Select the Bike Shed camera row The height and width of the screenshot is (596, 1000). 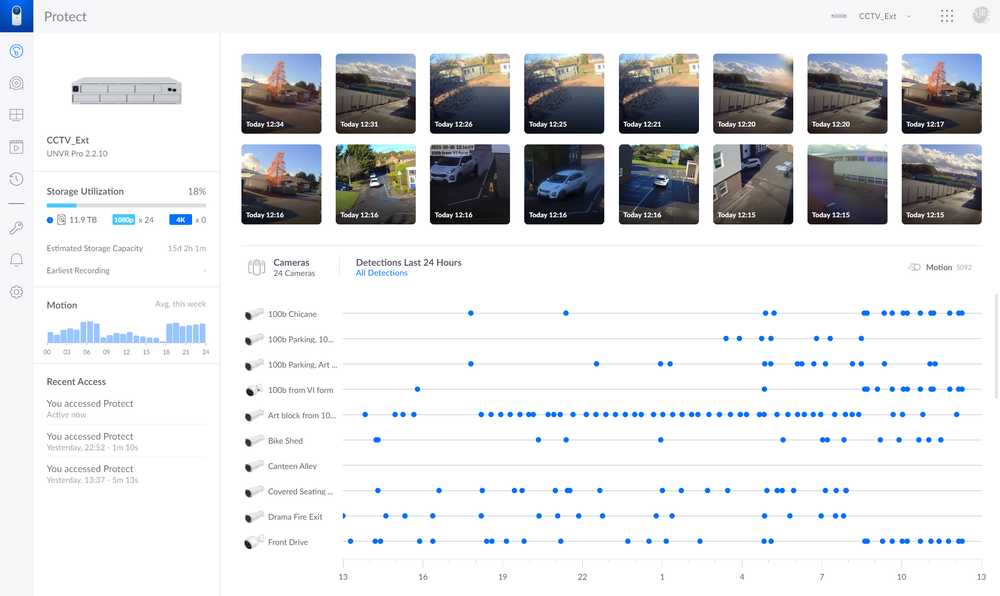(285, 441)
